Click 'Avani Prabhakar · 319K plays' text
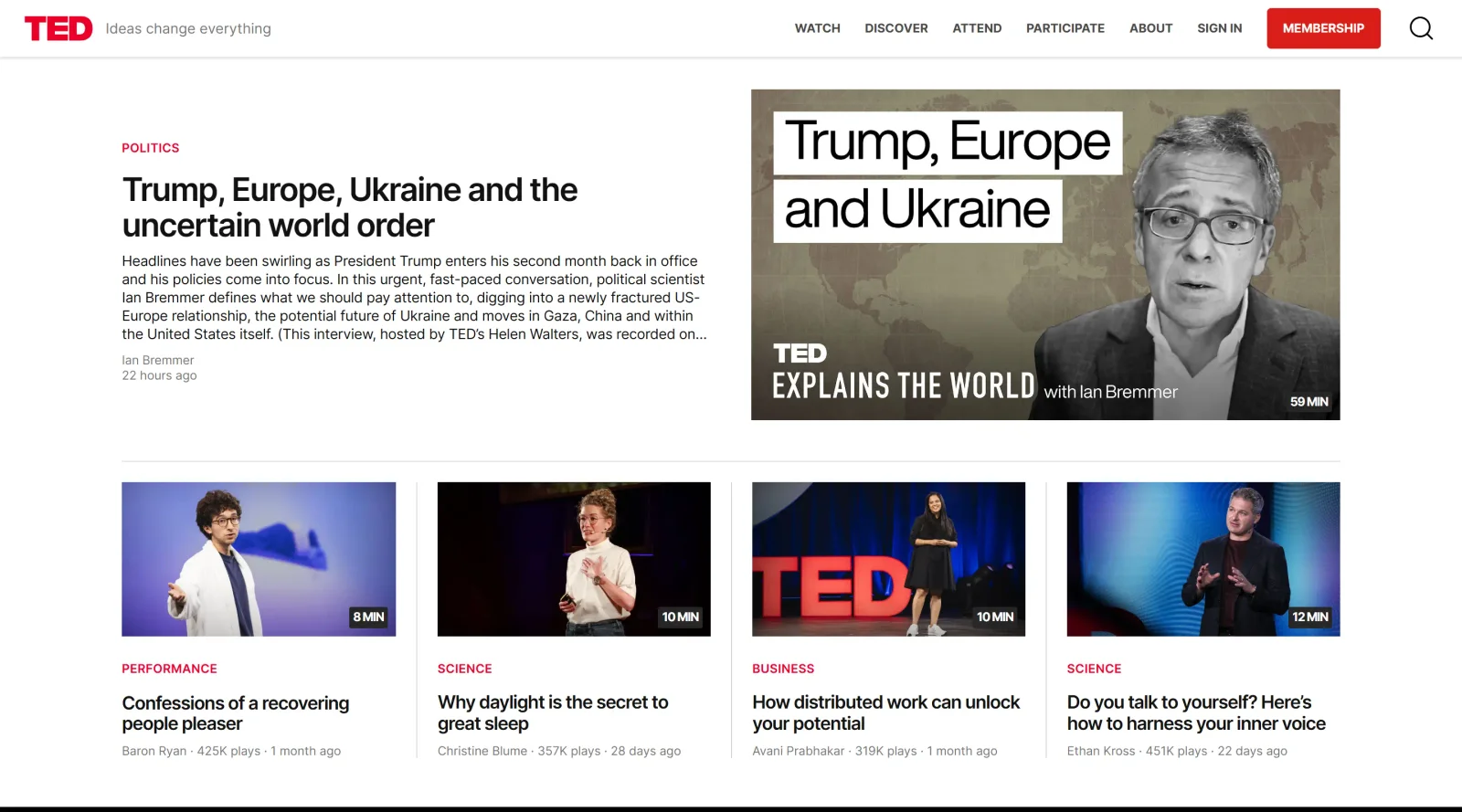Screen dimensions: 1462x812 tap(834, 751)
